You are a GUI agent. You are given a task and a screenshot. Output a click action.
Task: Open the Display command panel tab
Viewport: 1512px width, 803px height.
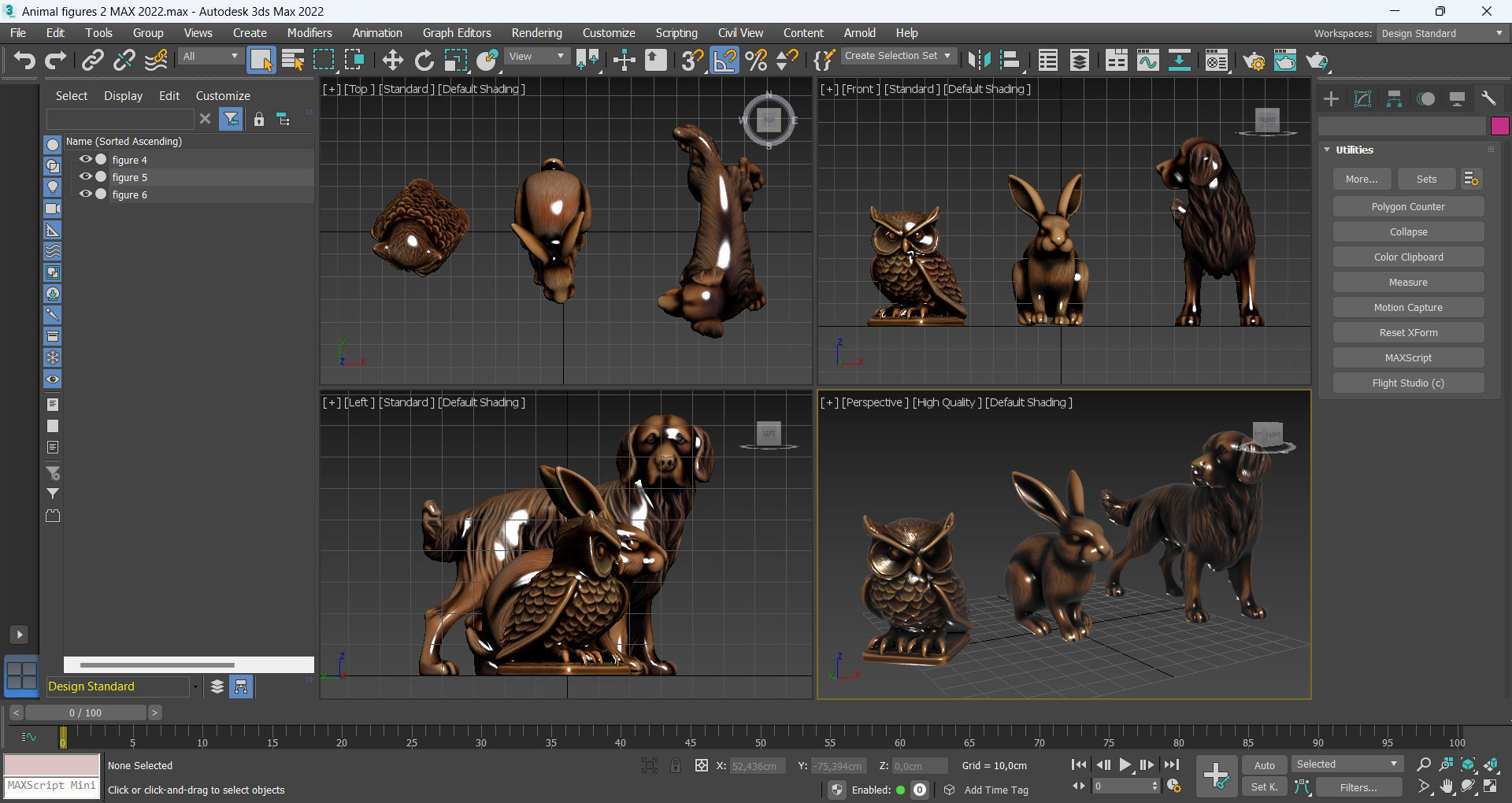(x=1457, y=98)
